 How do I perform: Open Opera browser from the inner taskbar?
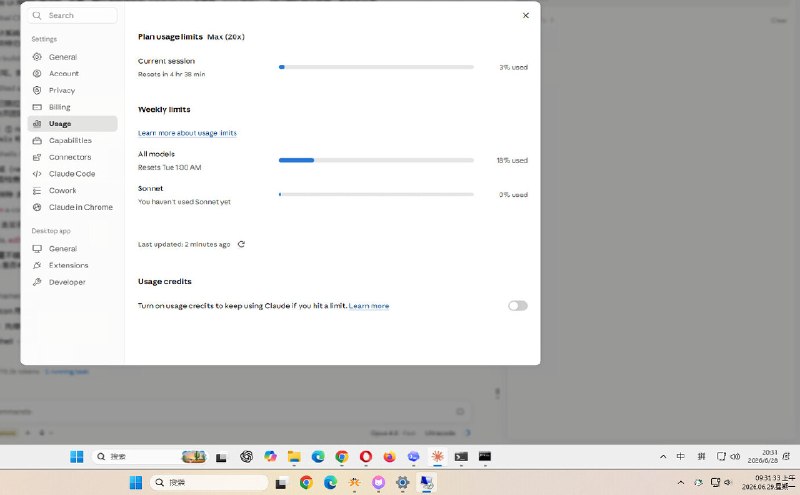click(x=366, y=457)
